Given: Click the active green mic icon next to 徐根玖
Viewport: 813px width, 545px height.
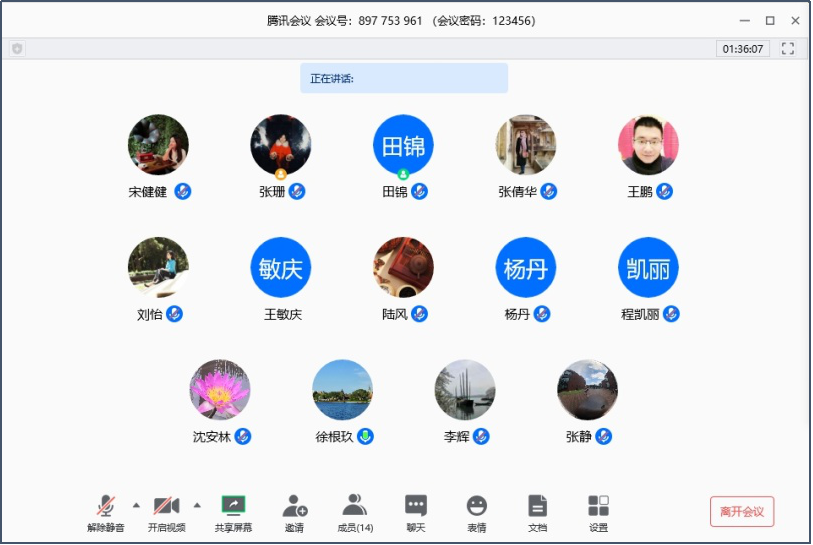Looking at the screenshot, I should (366, 436).
